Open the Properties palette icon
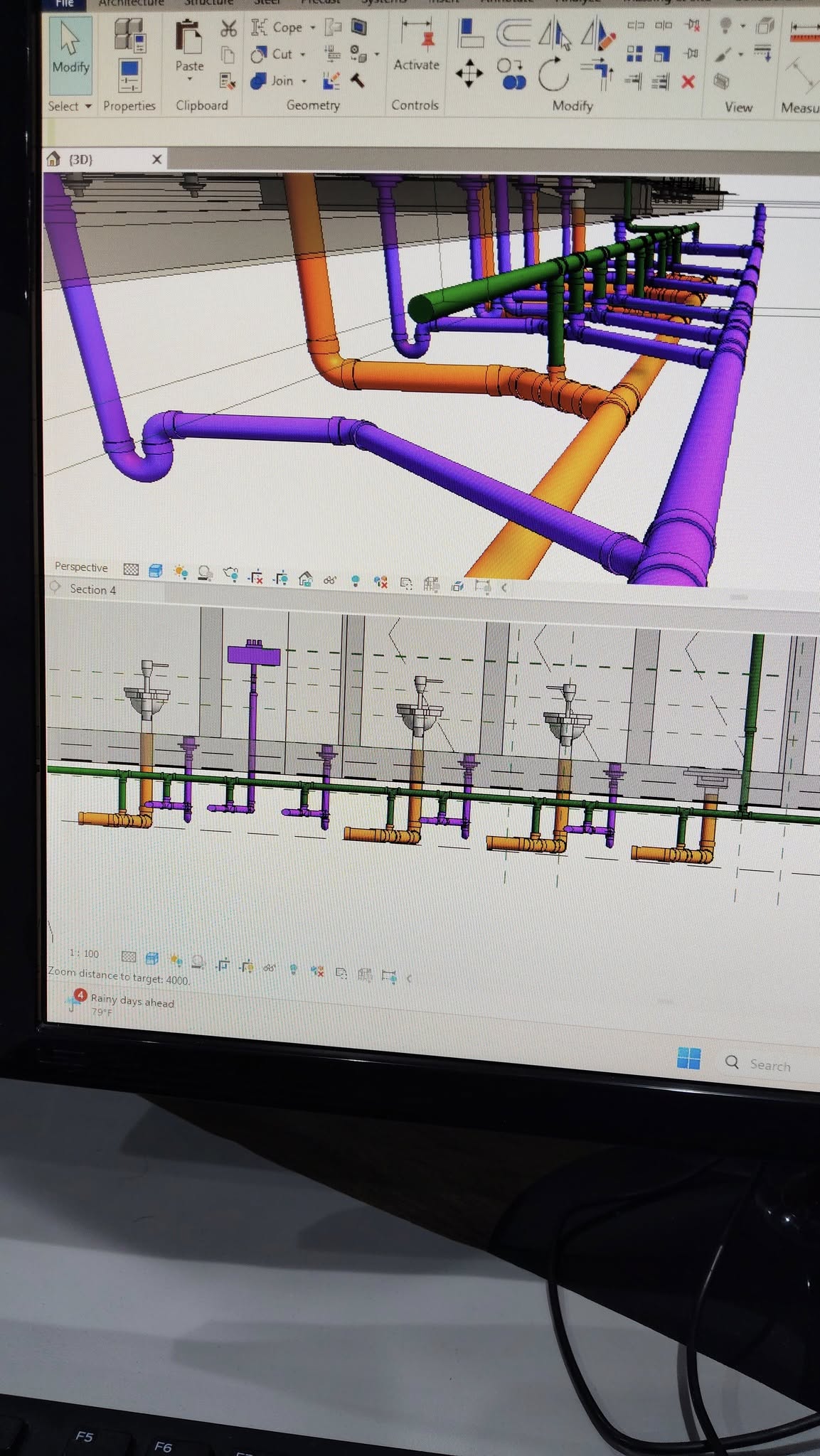Image resolution: width=820 pixels, height=1456 pixels. tap(129, 75)
